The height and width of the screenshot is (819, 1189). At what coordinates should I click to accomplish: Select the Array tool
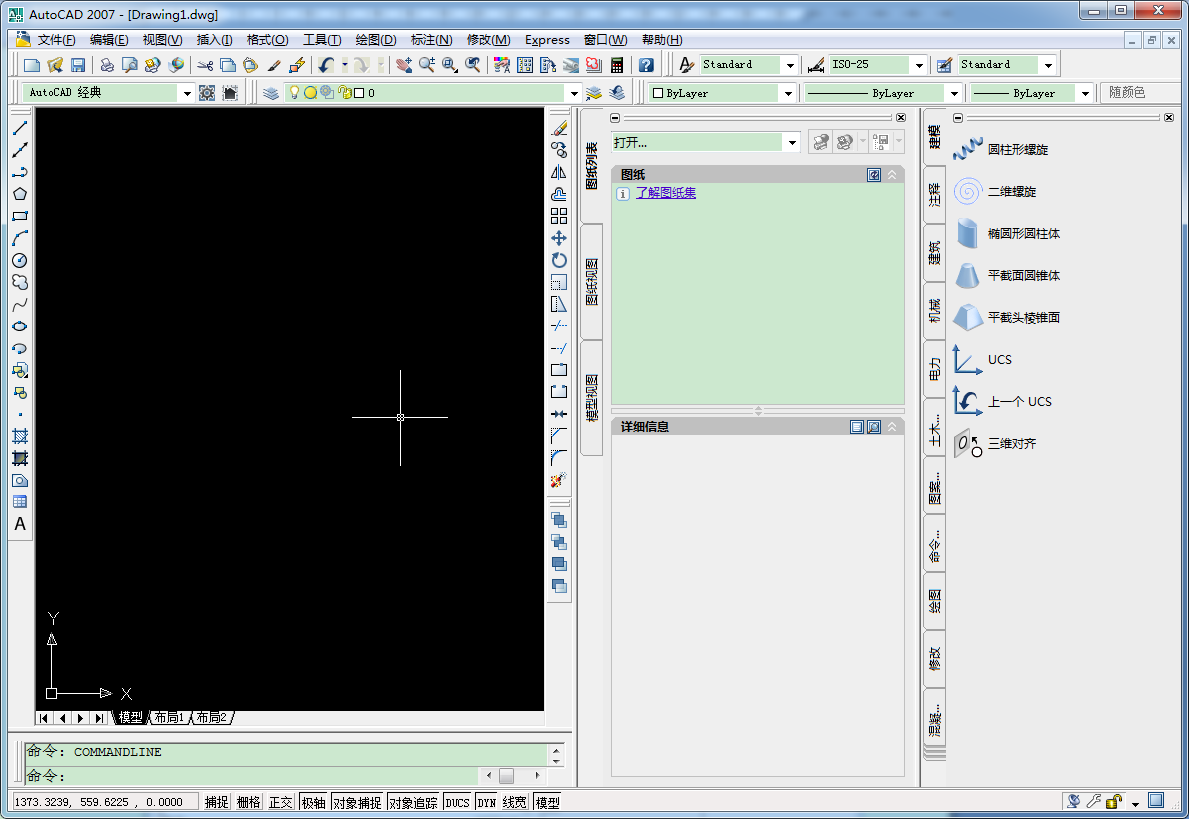tap(559, 216)
